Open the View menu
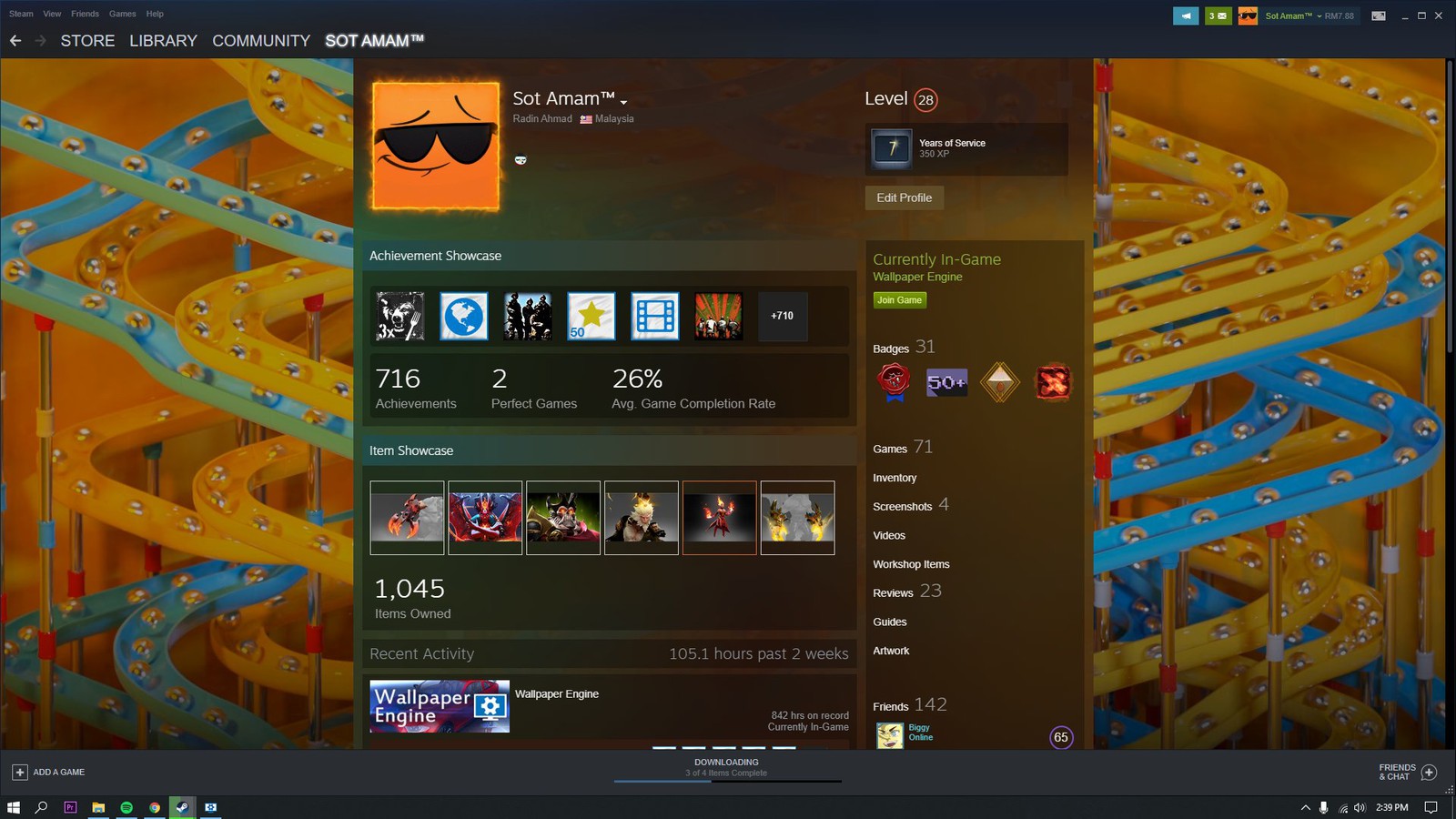Image resolution: width=1456 pixels, height=819 pixels. pyautogui.click(x=52, y=14)
